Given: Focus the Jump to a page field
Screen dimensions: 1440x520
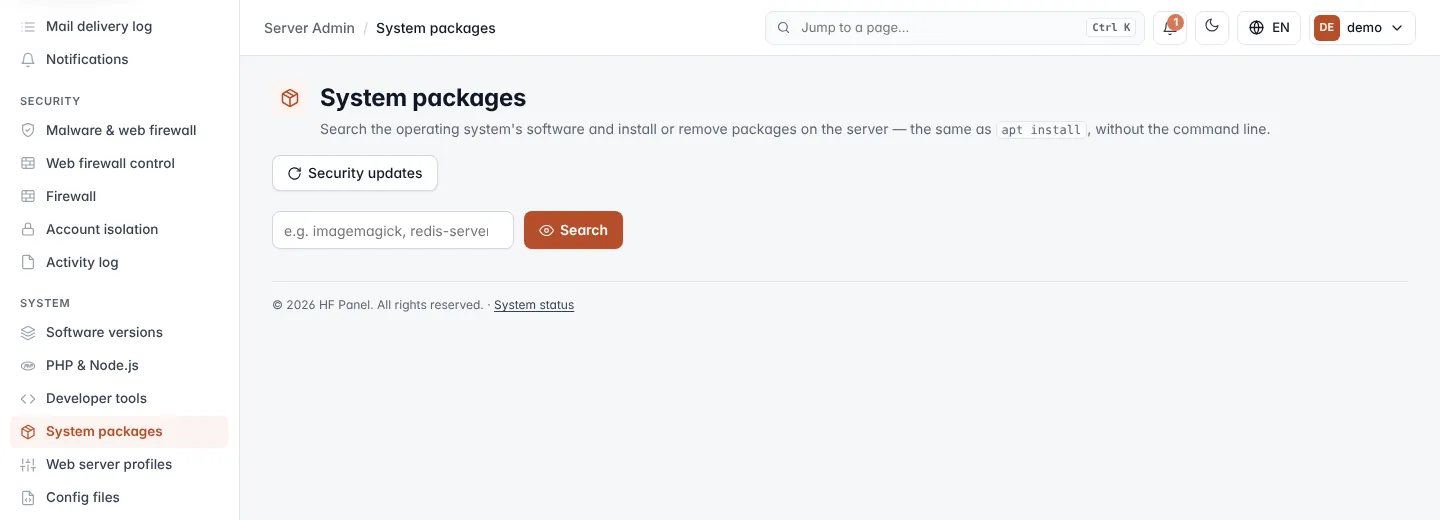Looking at the screenshot, I should coord(955,28).
